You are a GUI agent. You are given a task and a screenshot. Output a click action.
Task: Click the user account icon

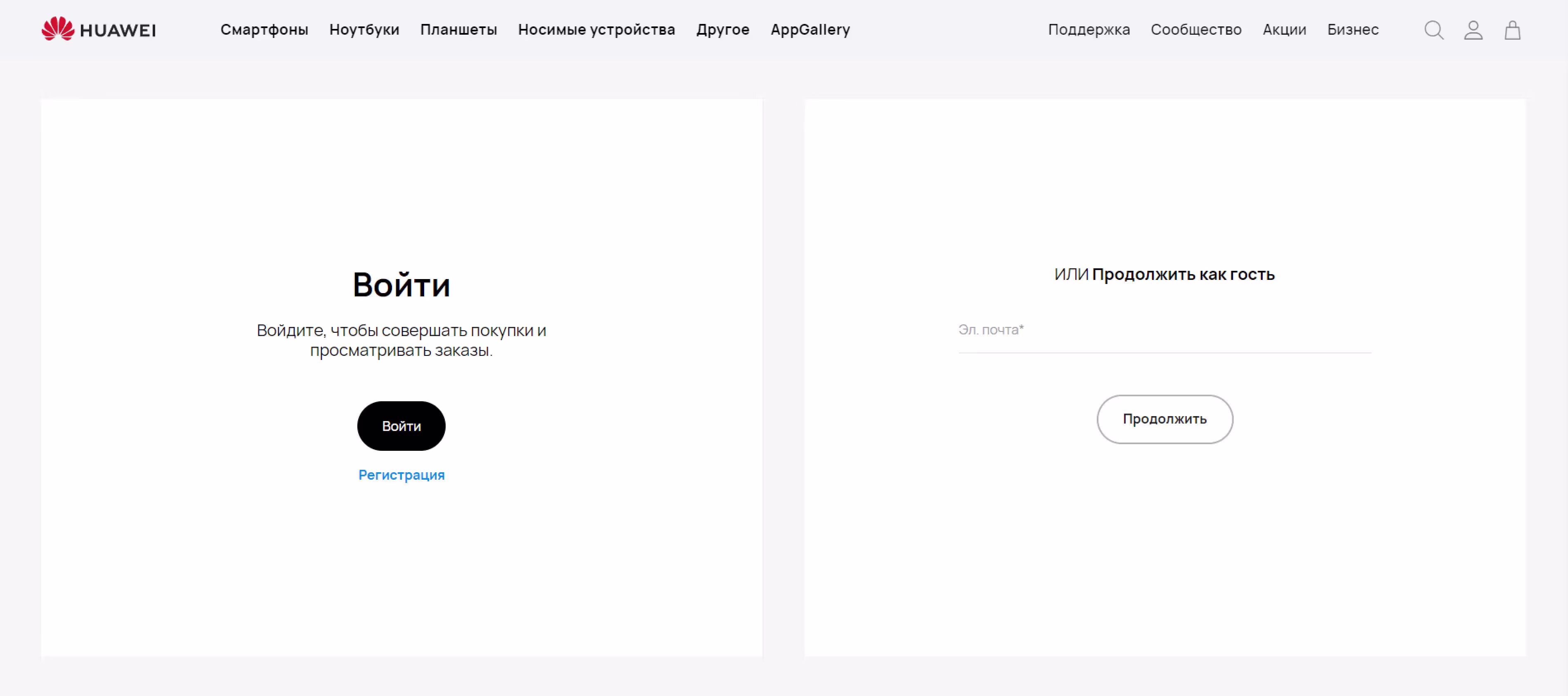pyautogui.click(x=1473, y=30)
